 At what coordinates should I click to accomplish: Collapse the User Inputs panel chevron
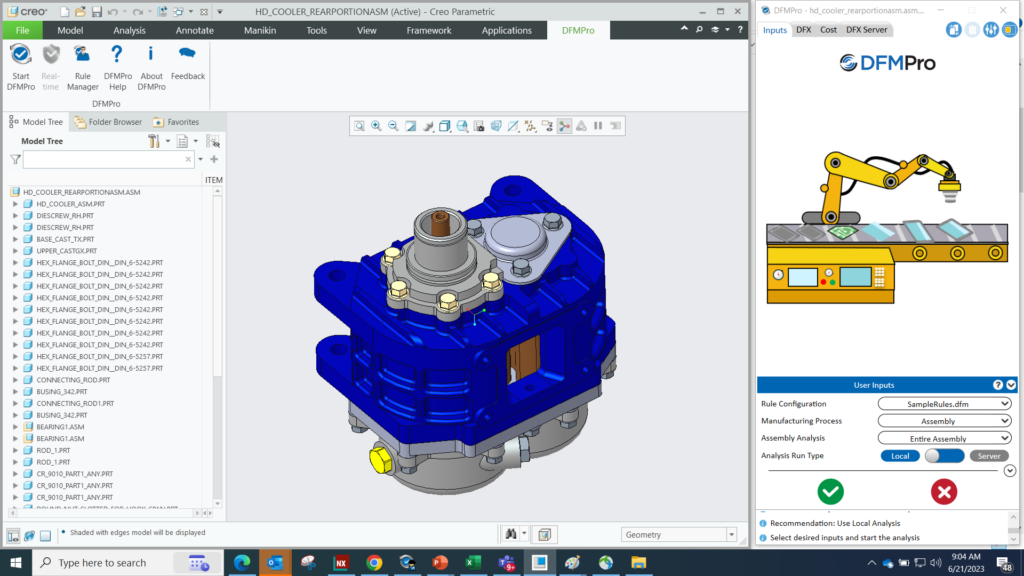[x=1011, y=385]
